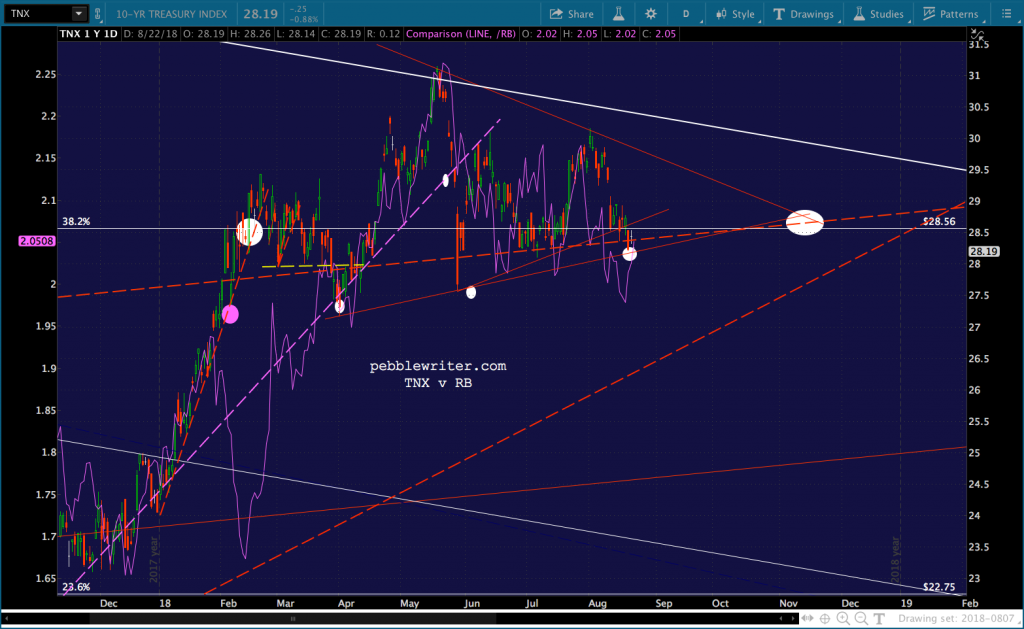Screen dimensions: 1024x629
Task: Select the large white ellipse near Nov
Action: coord(805,223)
